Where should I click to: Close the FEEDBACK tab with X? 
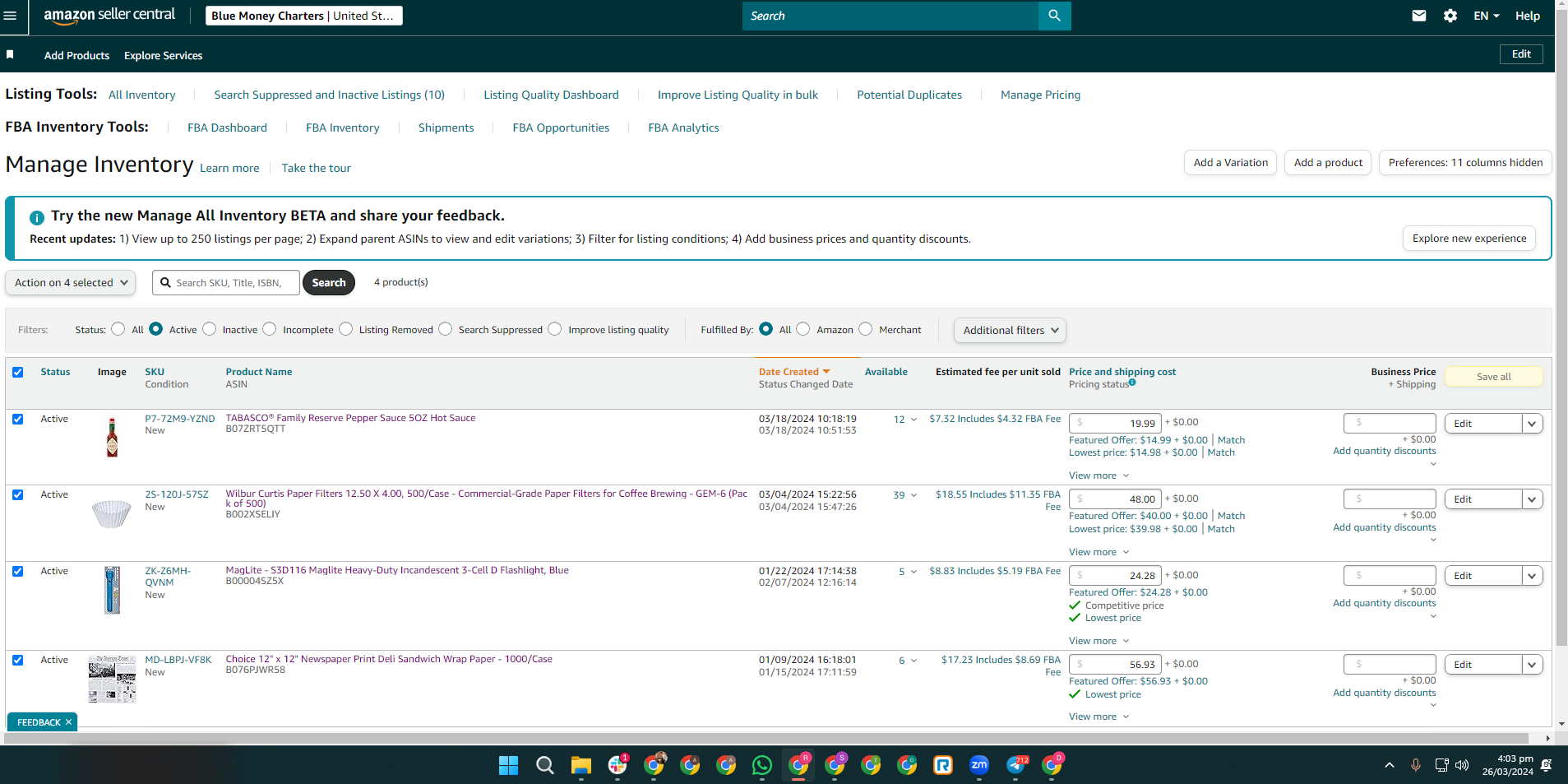pos(68,722)
